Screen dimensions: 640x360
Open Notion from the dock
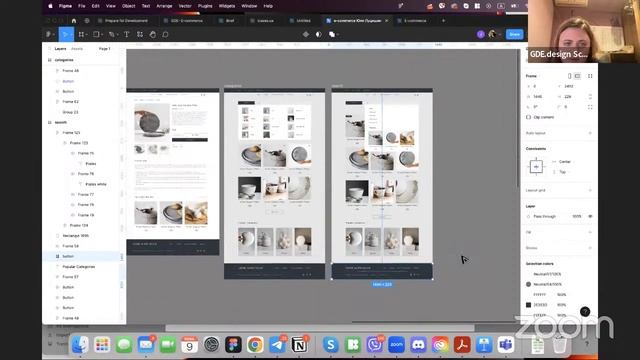300,345
